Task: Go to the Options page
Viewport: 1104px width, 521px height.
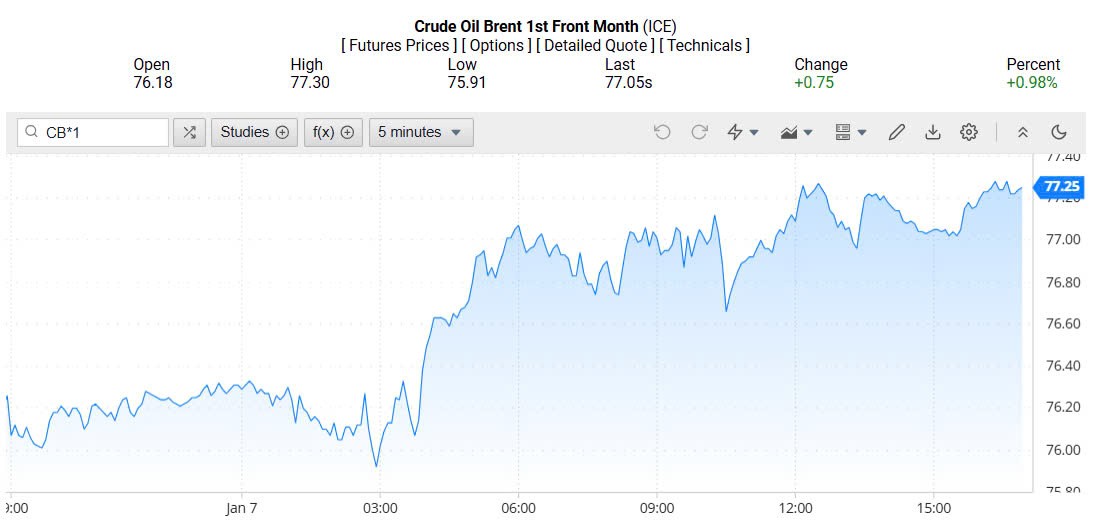Action: point(497,45)
